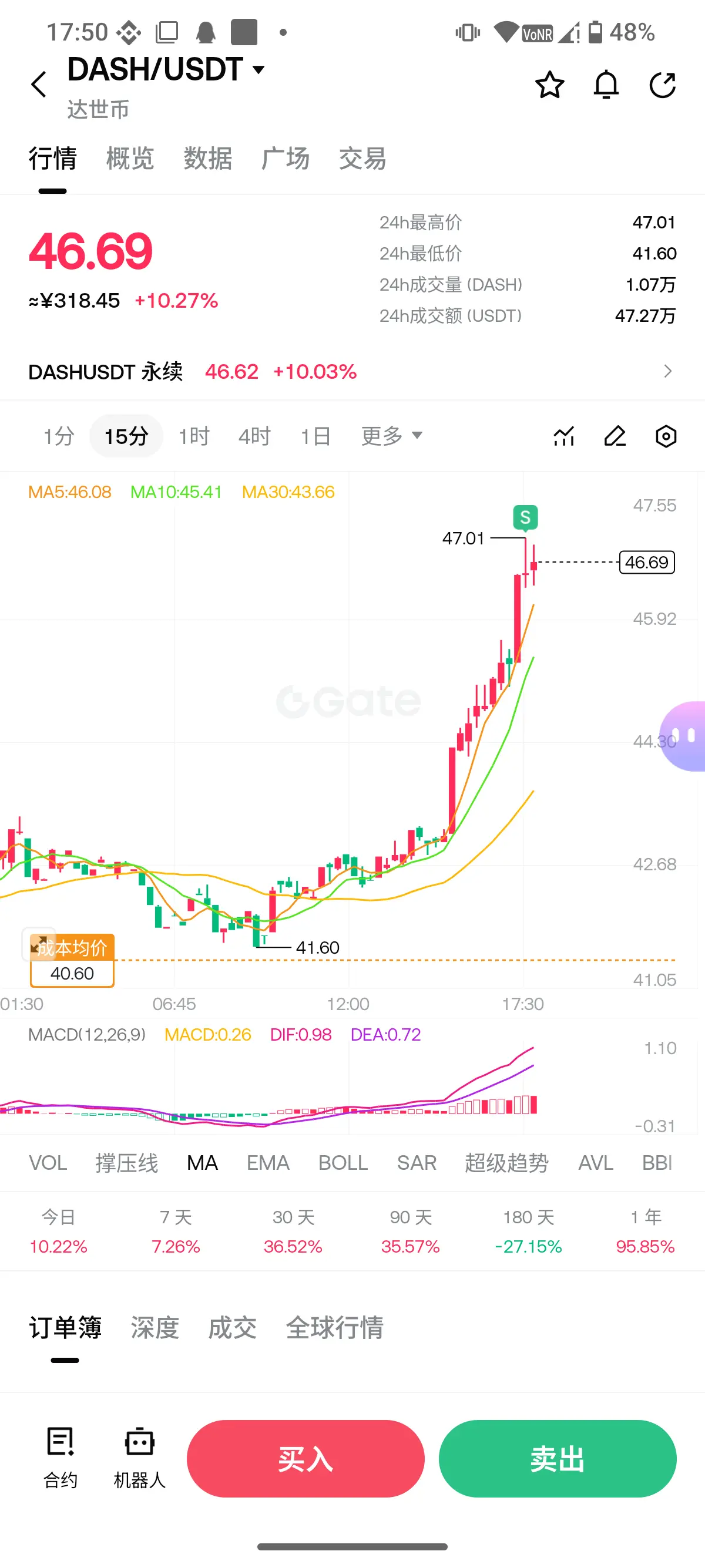Tap the DEA:0.72 value
The image size is (705, 1568).
[x=385, y=1034]
